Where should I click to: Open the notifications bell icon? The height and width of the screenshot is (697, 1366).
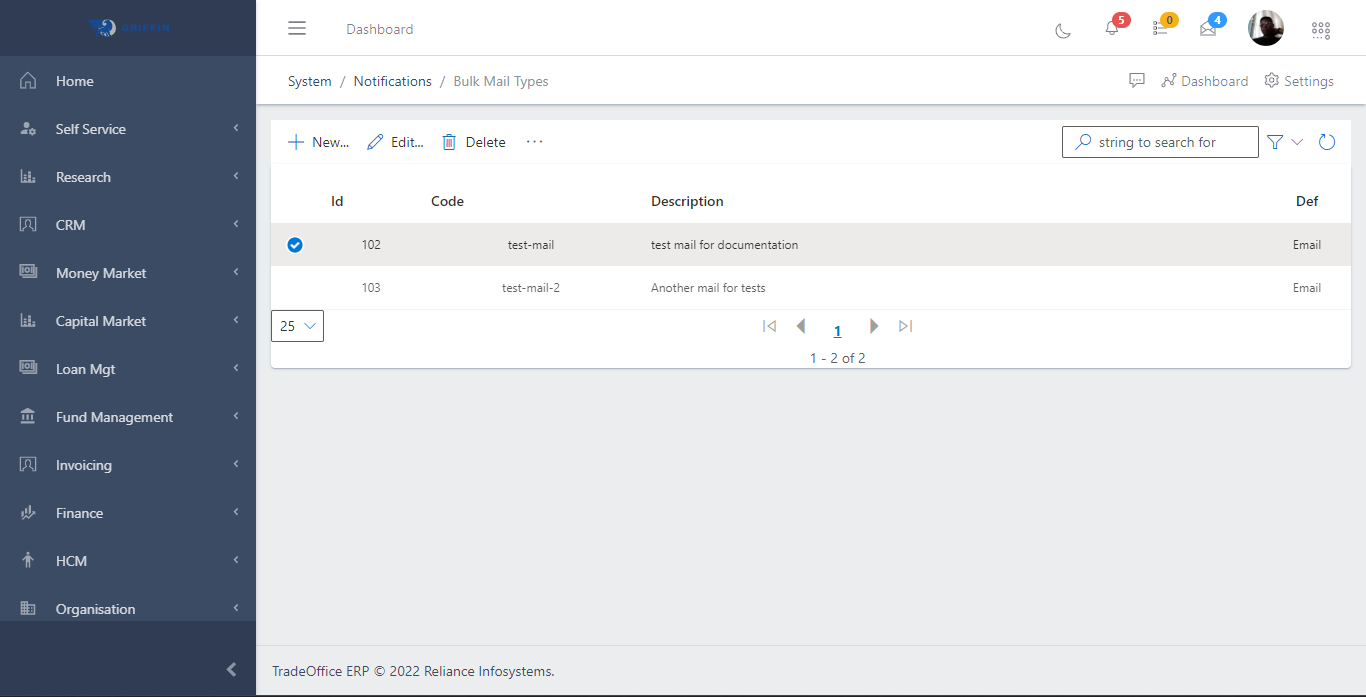(x=1112, y=29)
